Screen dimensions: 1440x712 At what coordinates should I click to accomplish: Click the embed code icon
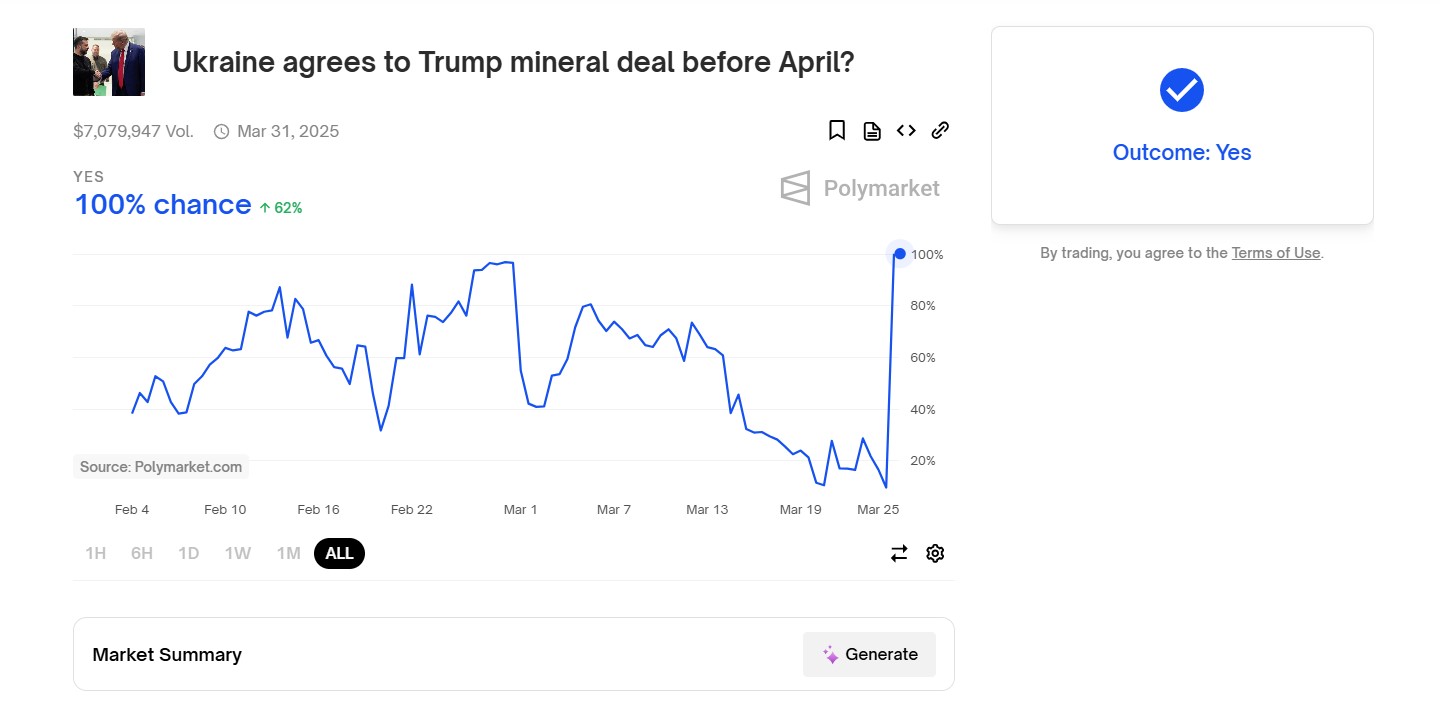coord(906,130)
